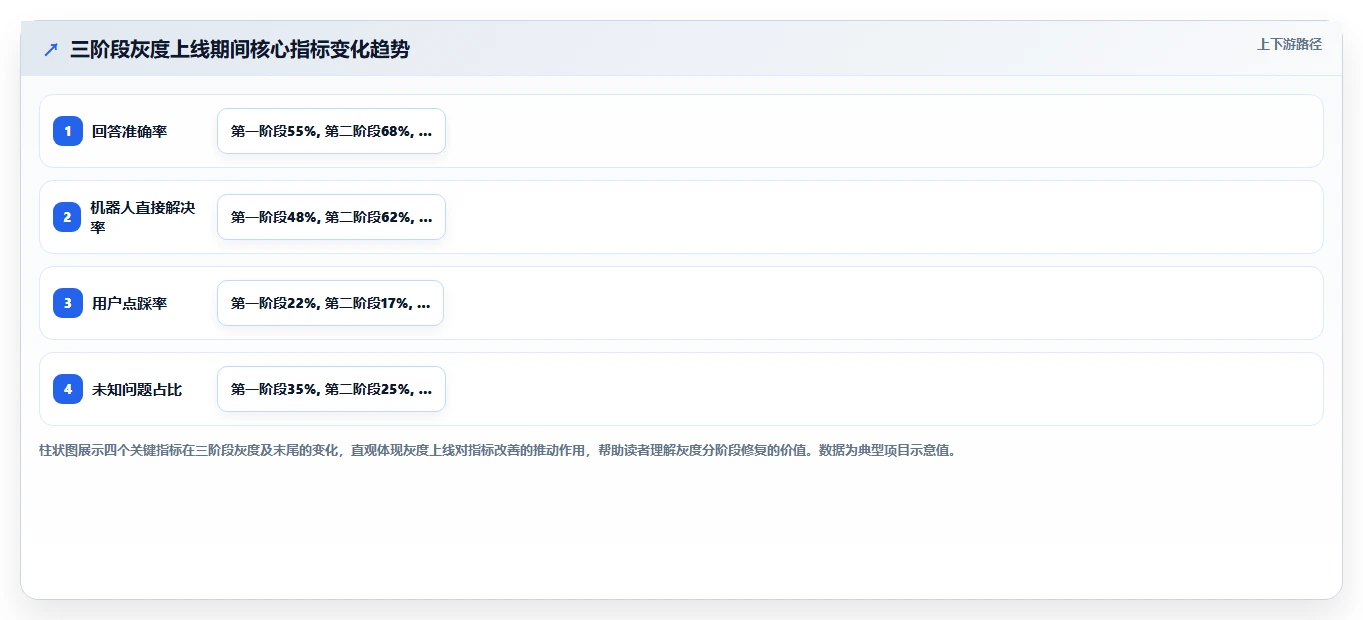Viewport: 1363px width, 620px height.
Task: Expand the 第一阶段22% truncated value chip
Action: (x=330, y=303)
